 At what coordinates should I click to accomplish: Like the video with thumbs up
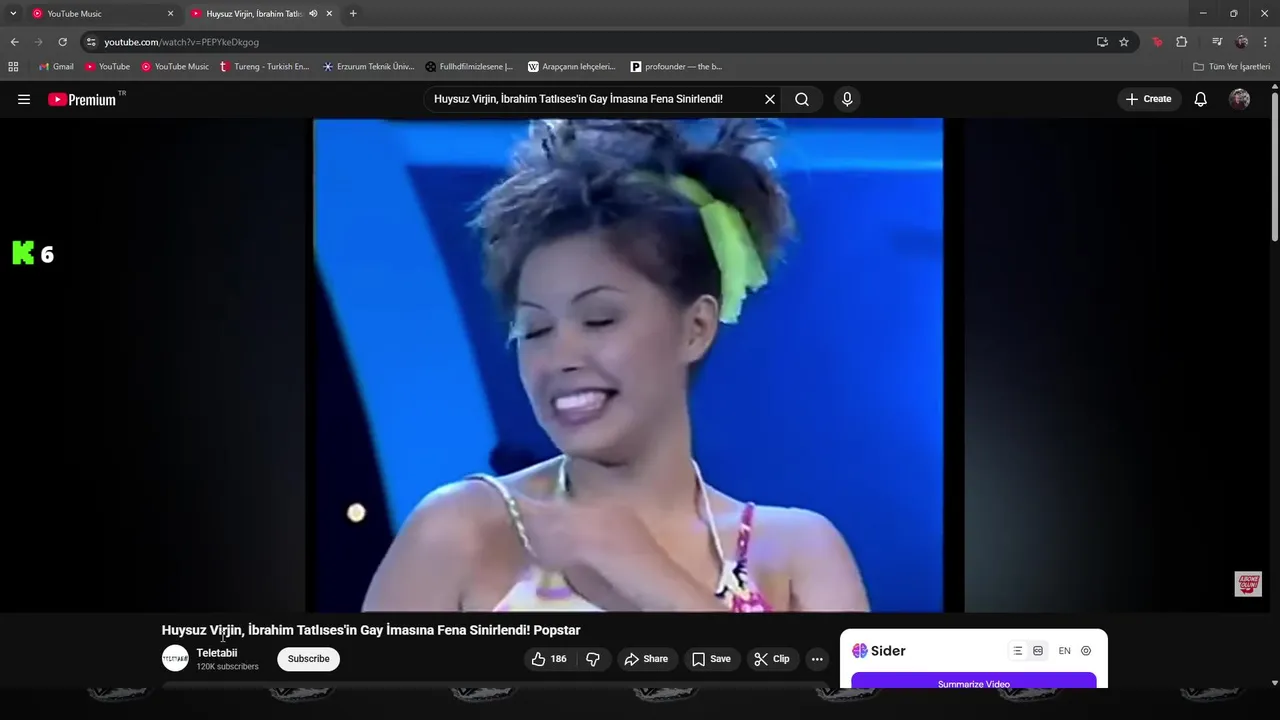click(x=549, y=659)
